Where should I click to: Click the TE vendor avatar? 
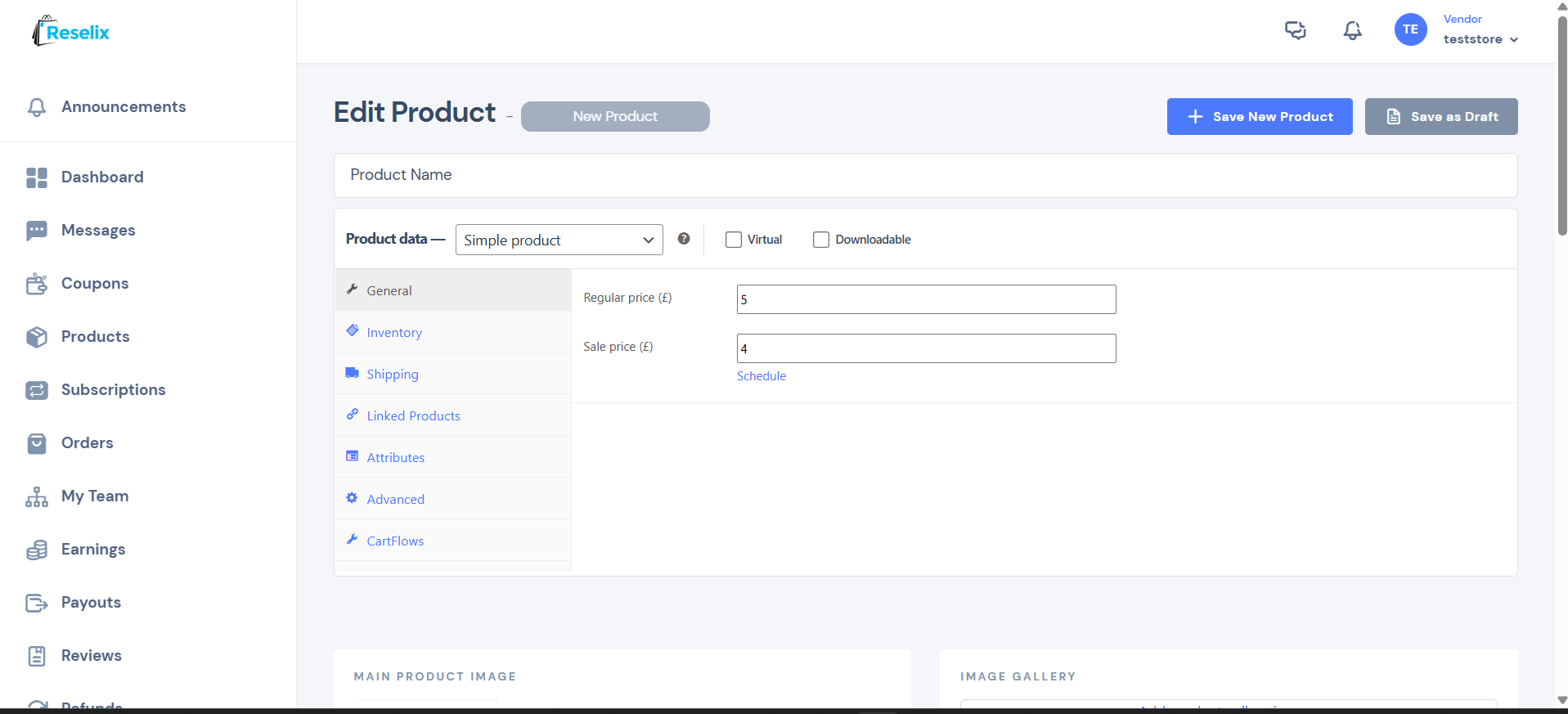1410,29
